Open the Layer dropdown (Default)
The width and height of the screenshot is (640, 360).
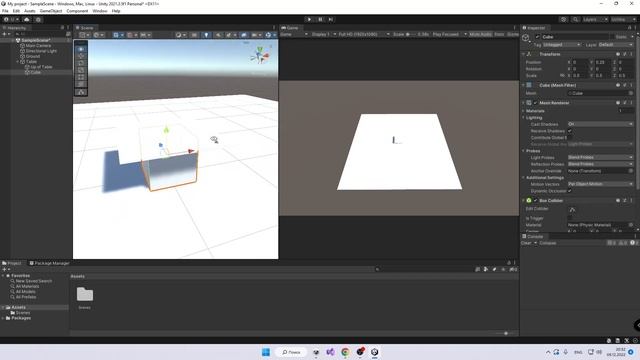point(616,44)
